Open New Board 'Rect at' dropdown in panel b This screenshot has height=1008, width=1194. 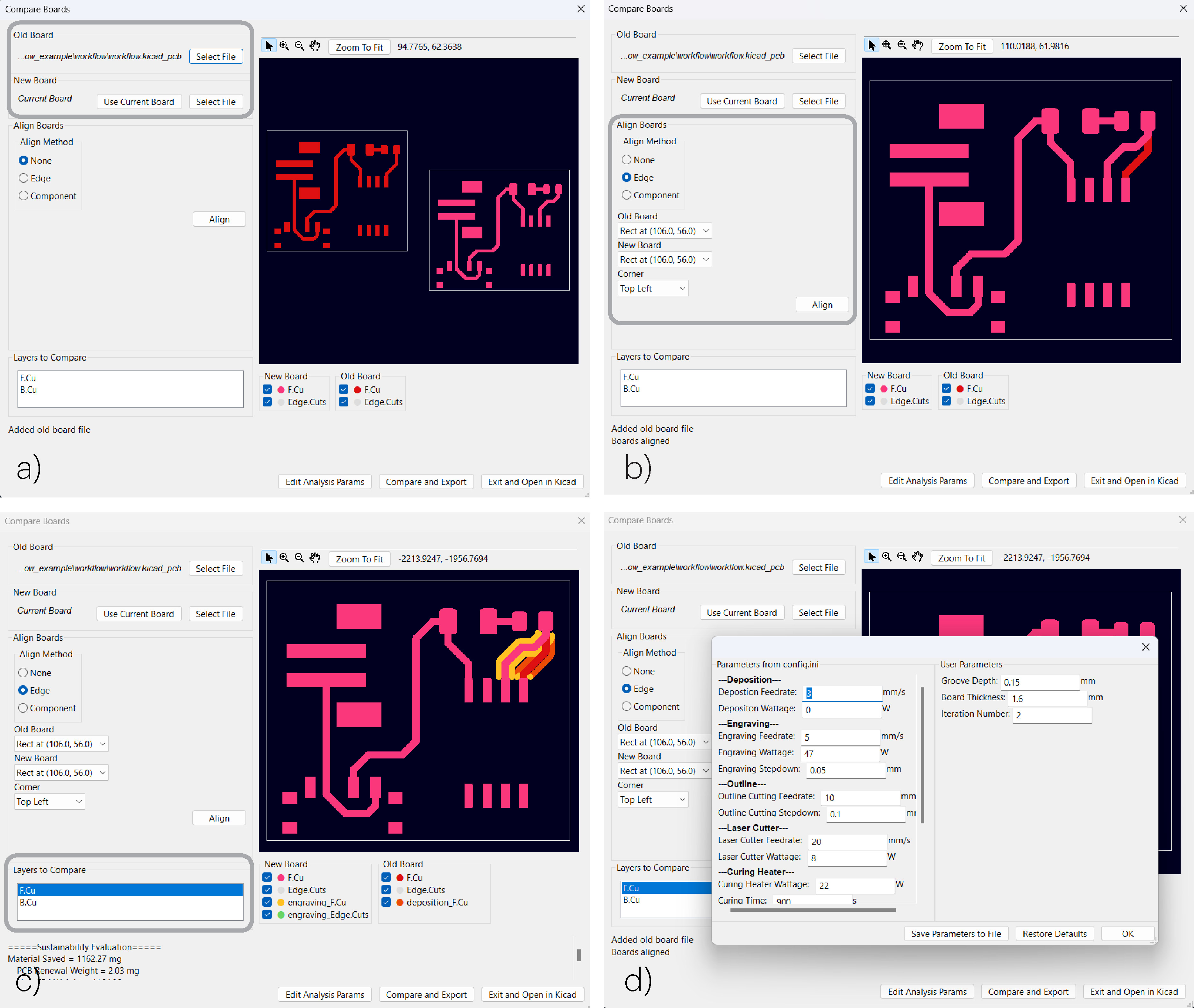[664, 259]
